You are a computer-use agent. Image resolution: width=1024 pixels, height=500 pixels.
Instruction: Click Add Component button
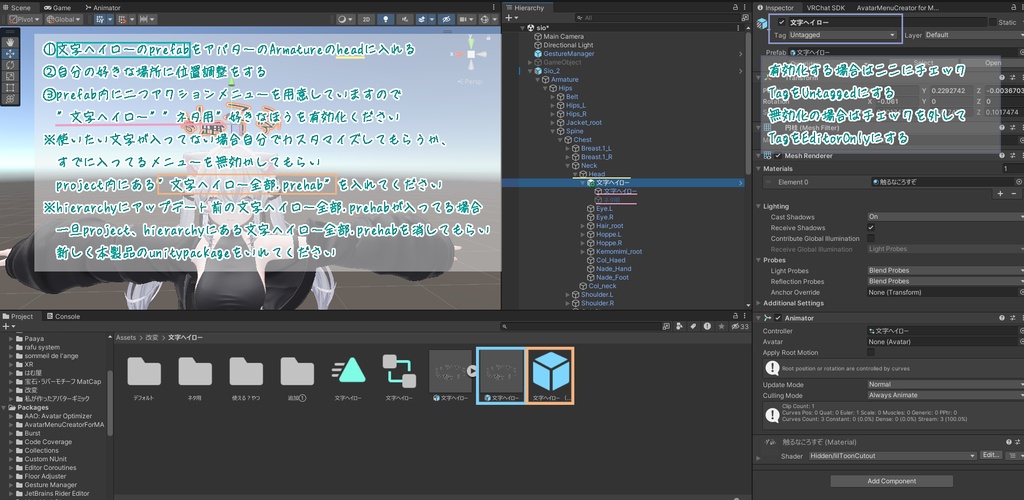coord(891,481)
